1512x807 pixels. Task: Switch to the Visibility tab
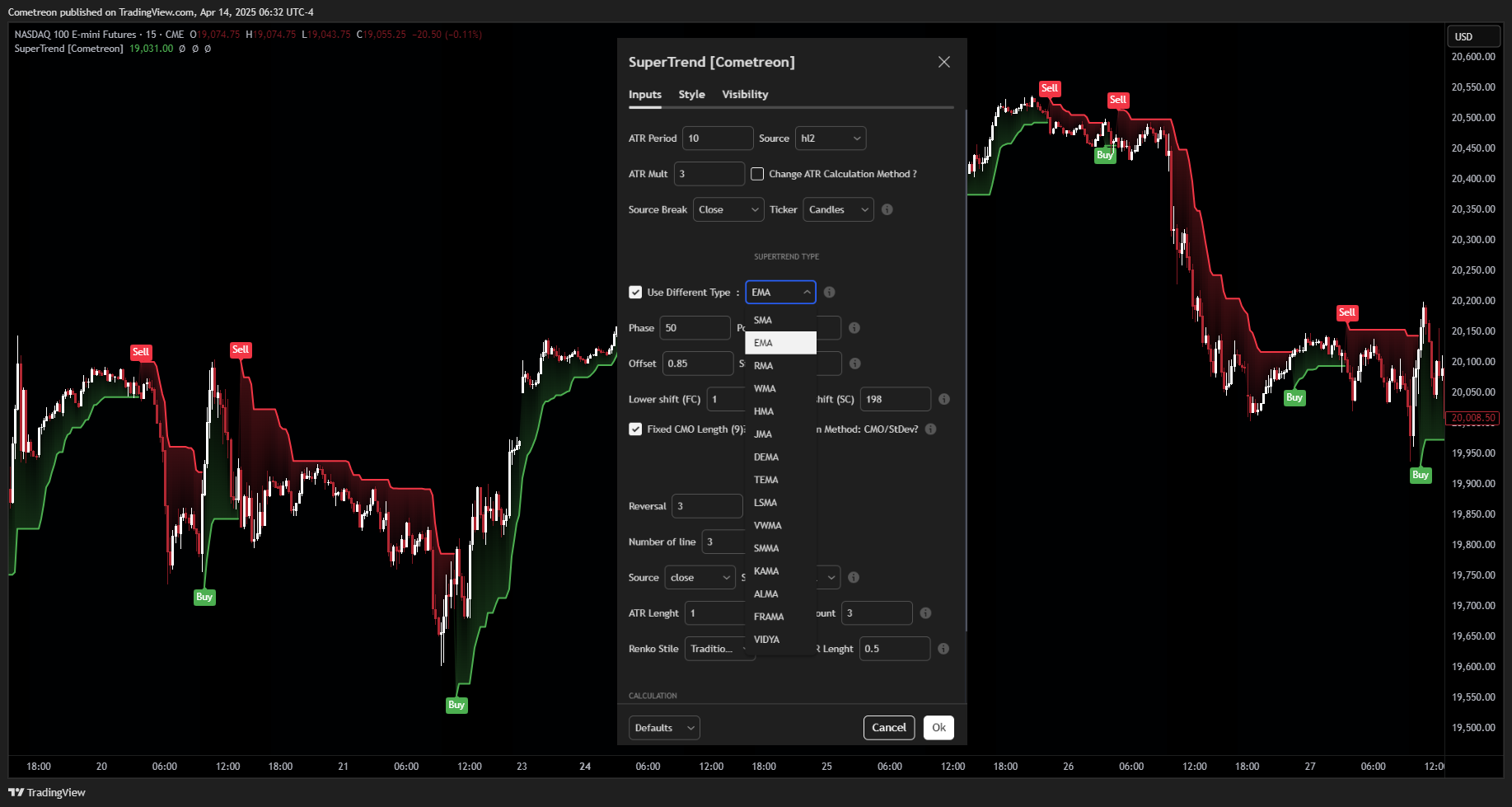(x=746, y=95)
